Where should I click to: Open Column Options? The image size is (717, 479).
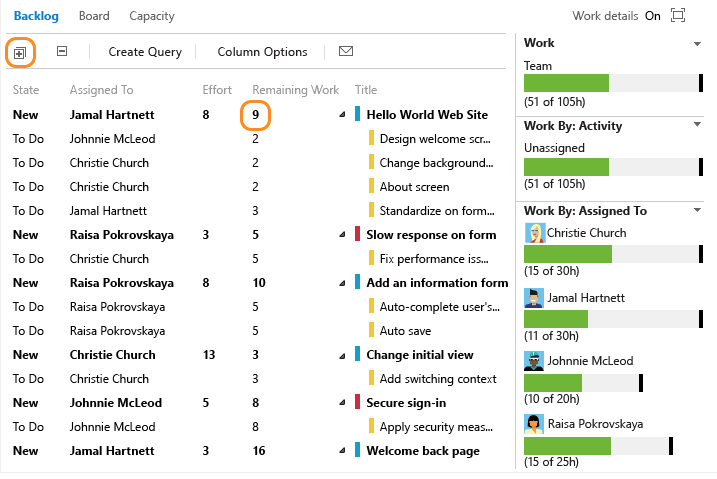click(262, 52)
